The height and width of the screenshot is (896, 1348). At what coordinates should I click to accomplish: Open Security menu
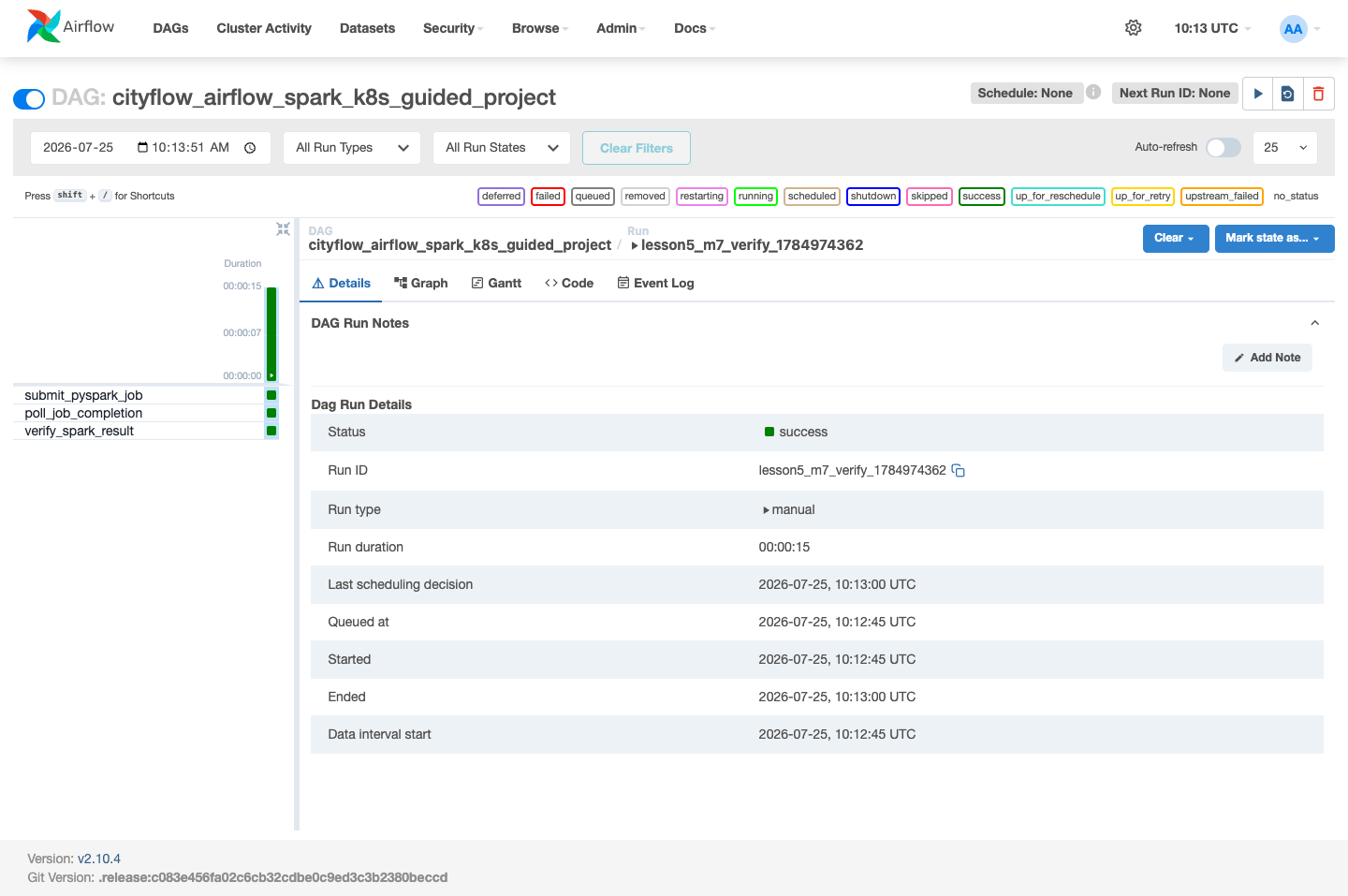tap(453, 28)
